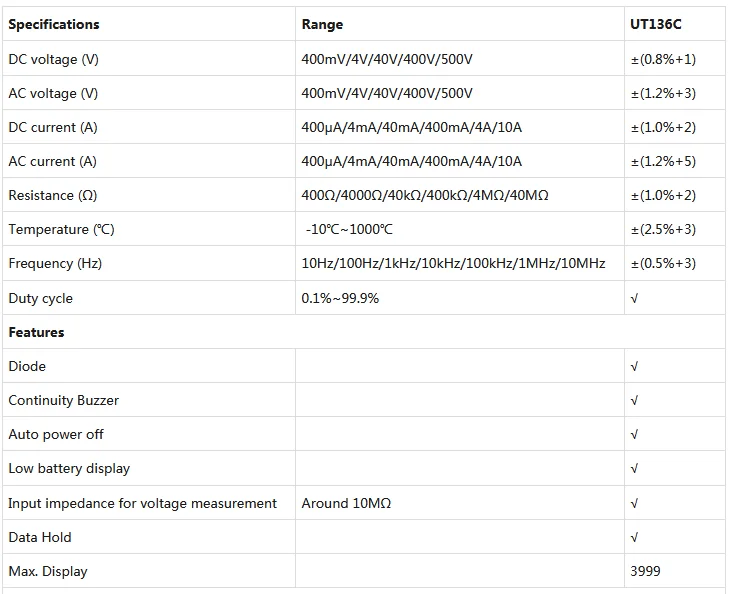
Task: Click the Data Hold checkmark
Action: point(634,537)
